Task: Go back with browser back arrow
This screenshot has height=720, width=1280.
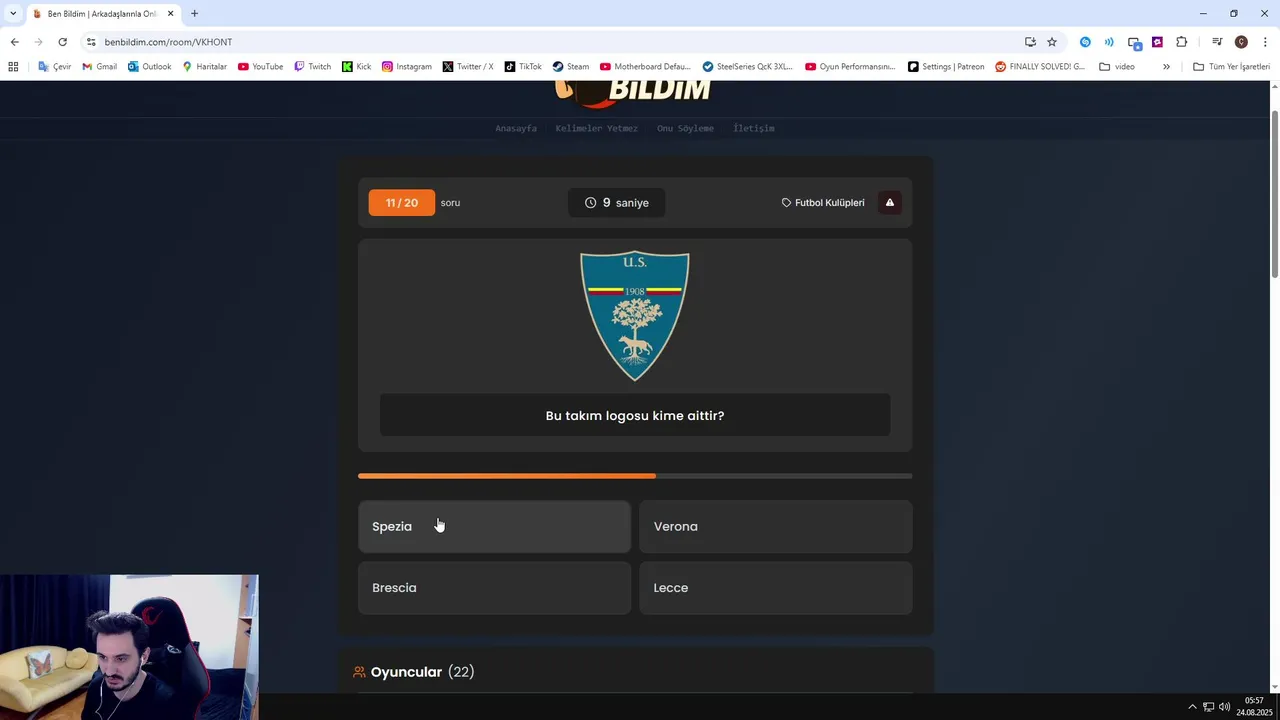Action: point(14,42)
